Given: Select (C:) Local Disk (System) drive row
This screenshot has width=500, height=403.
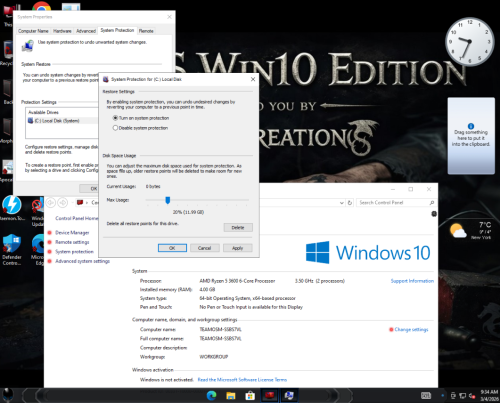Looking at the screenshot, I should [x=62, y=121].
